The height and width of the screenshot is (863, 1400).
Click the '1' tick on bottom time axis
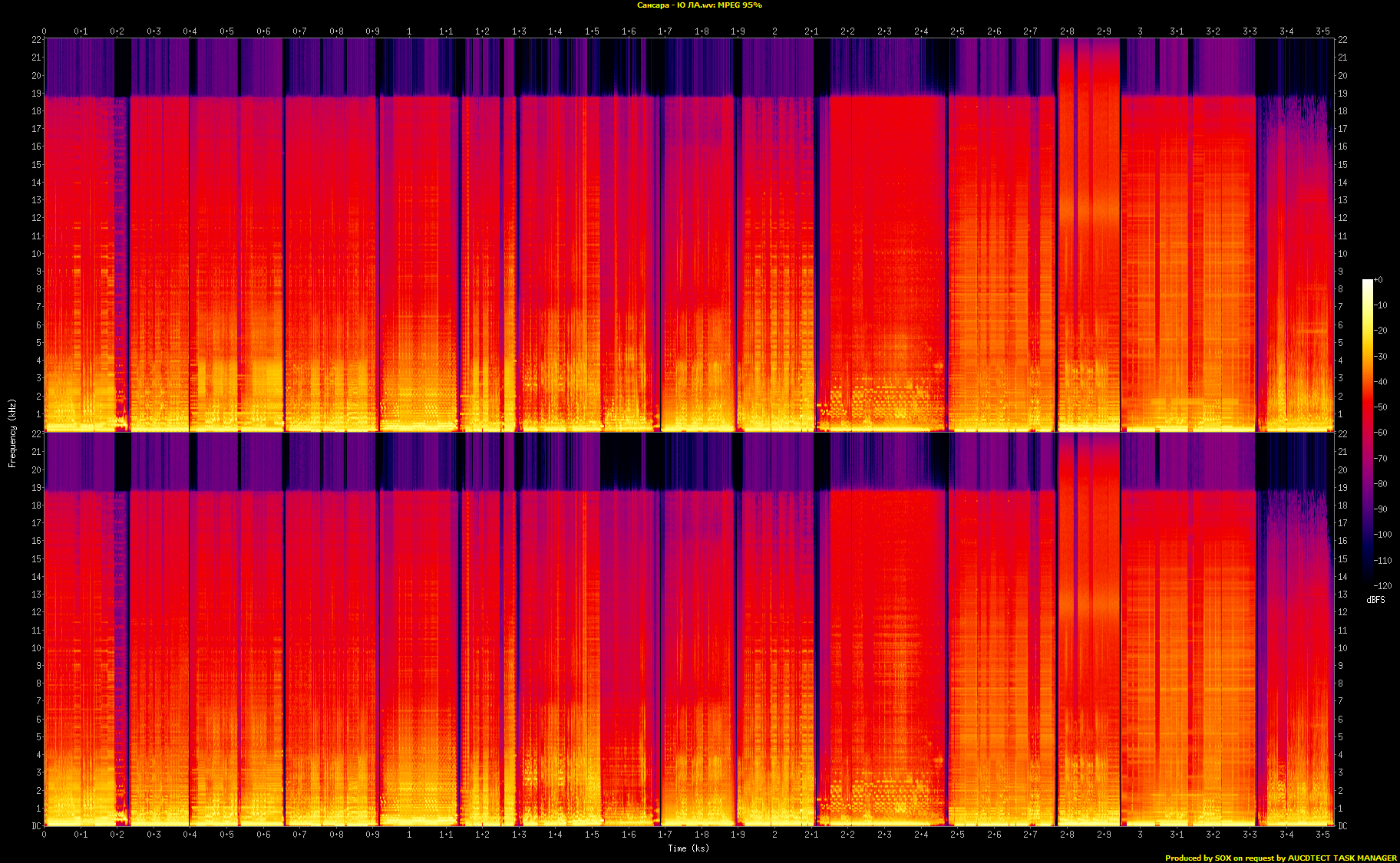click(409, 835)
